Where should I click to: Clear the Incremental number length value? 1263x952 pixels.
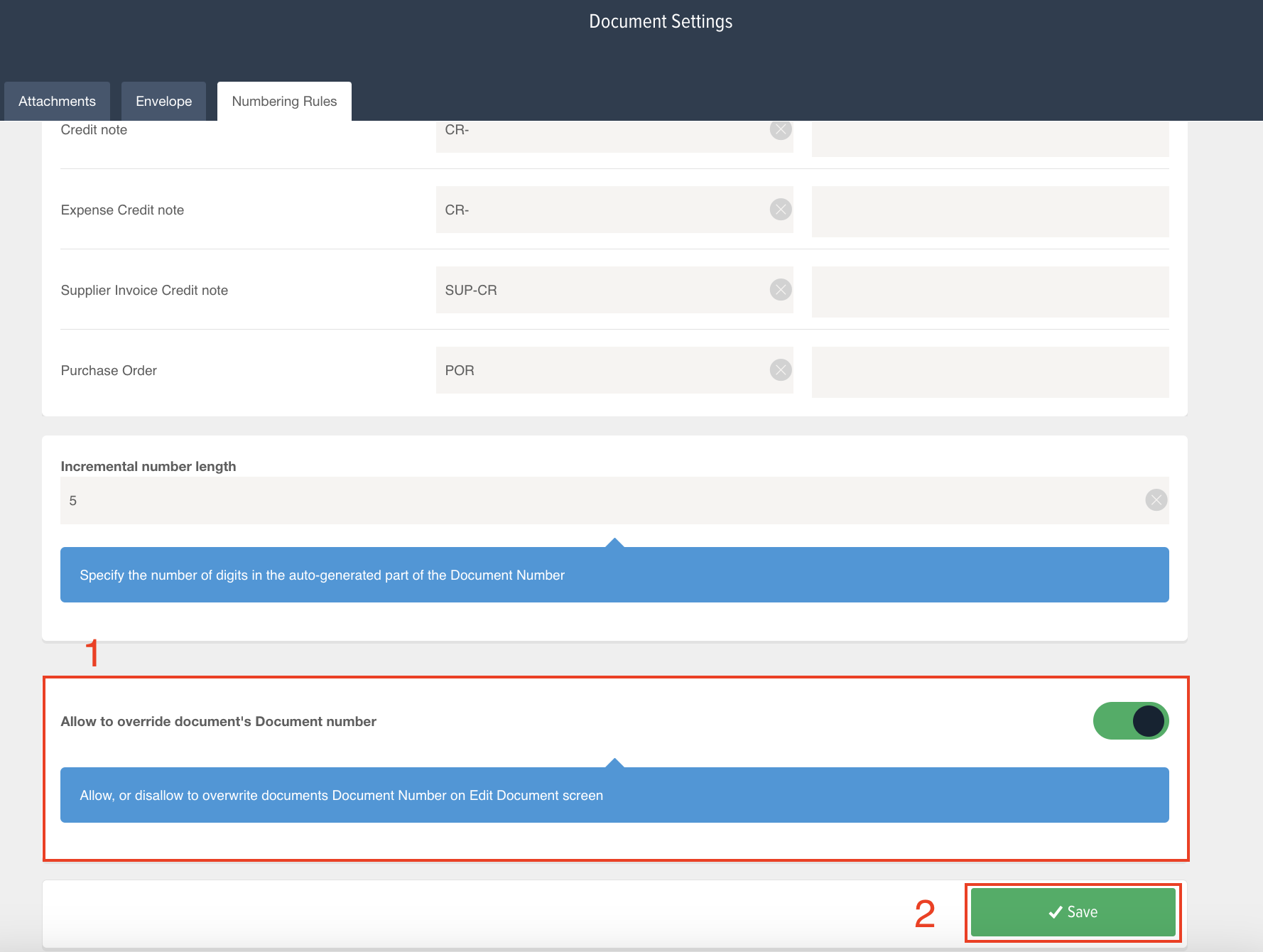pos(1156,500)
